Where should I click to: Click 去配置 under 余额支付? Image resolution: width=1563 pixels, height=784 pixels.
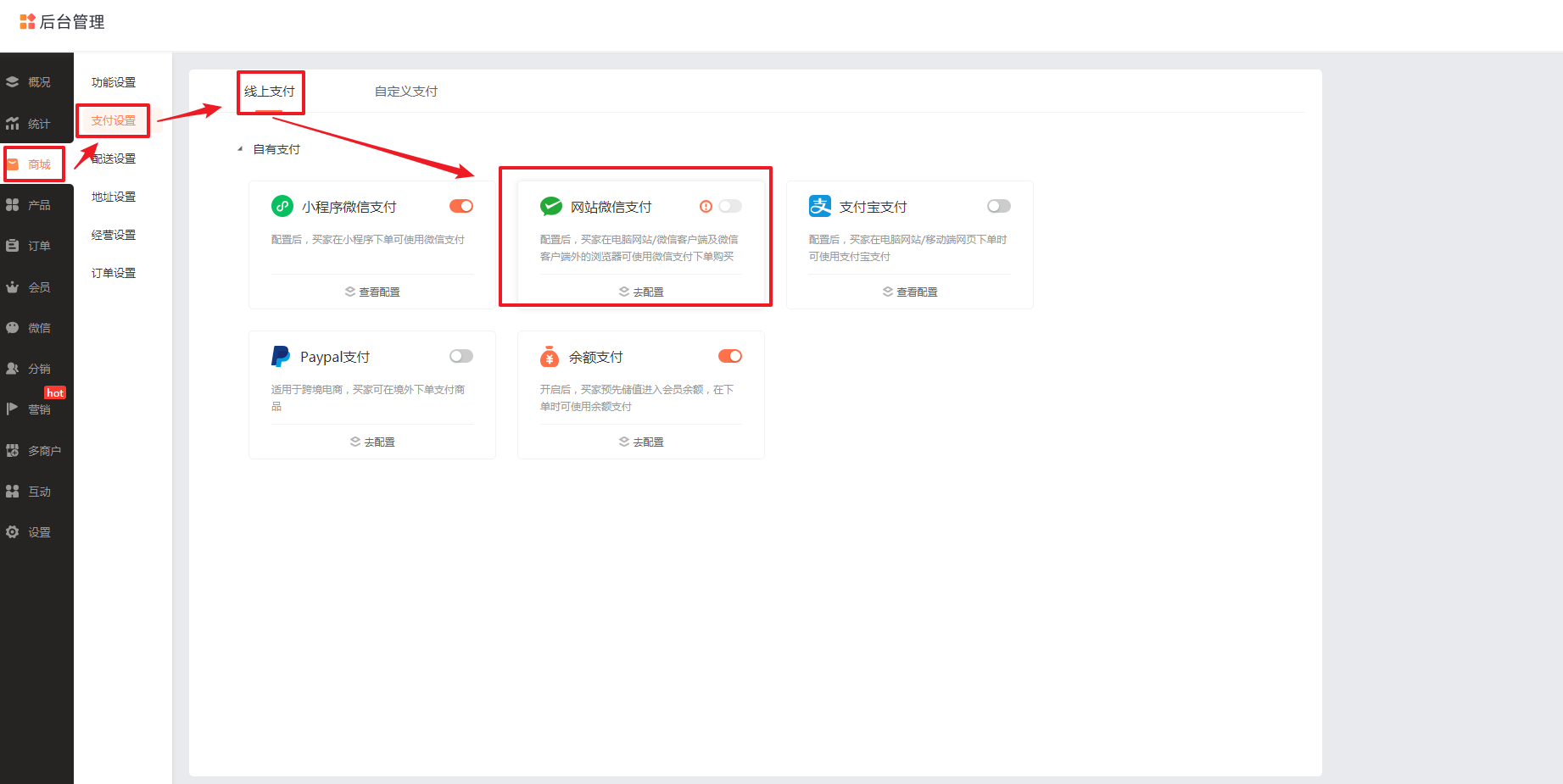point(641,442)
